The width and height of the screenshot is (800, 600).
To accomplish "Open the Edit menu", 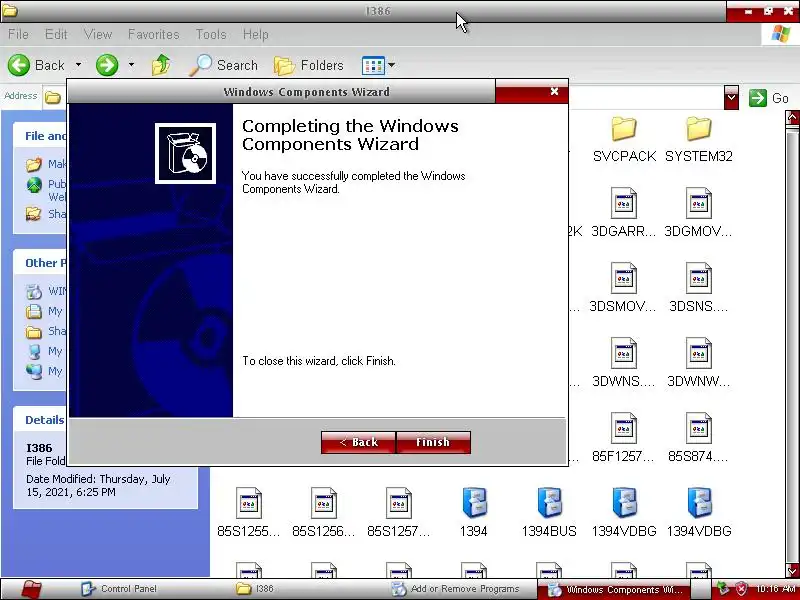I will pyautogui.click(x=56, y=34).
